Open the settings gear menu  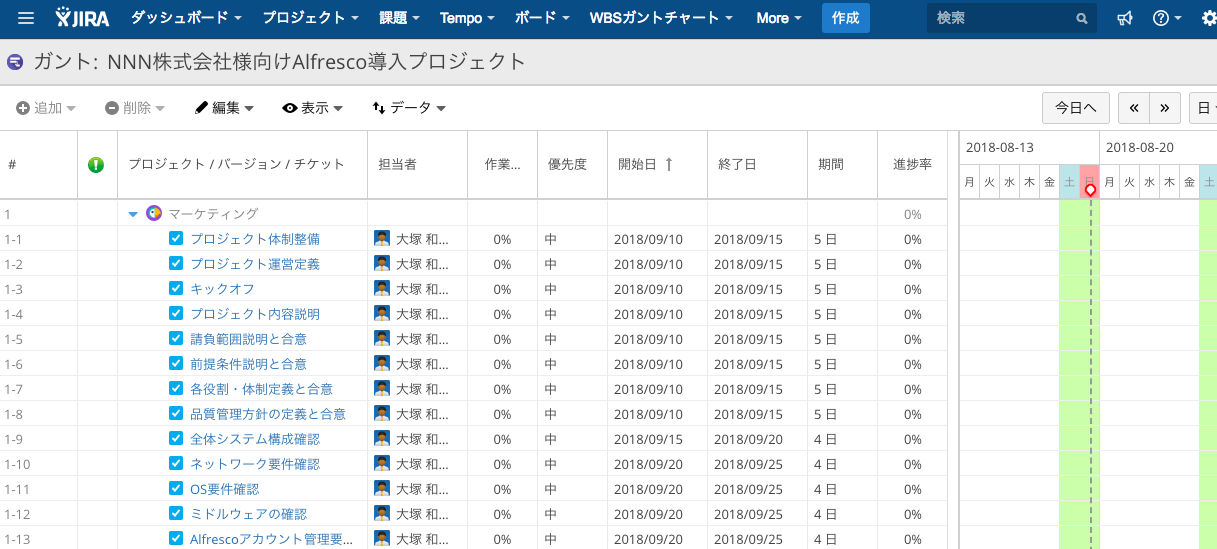coord(1207,18)
